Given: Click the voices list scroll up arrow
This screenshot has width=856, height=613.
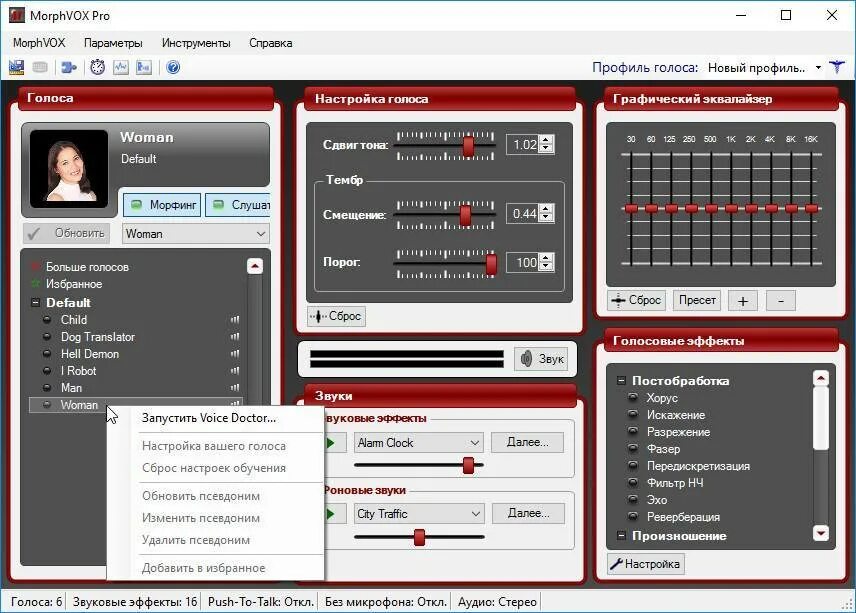Looking at the screenshot, I should tap(255, 266).
